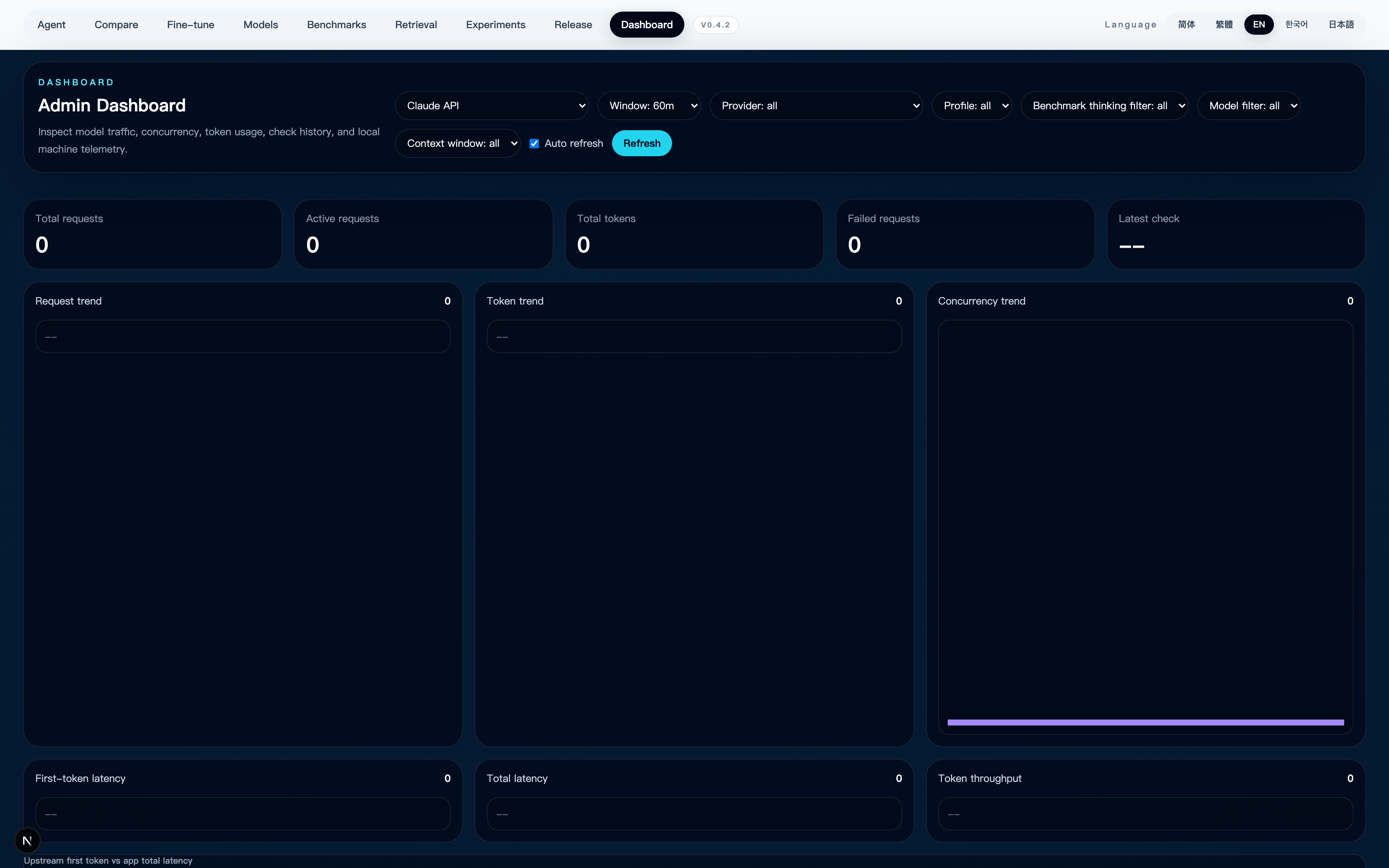Click the V0.4.2 version badge
Screen dimensions: 1389x868
pyautogui.click(x=715, y=25)
